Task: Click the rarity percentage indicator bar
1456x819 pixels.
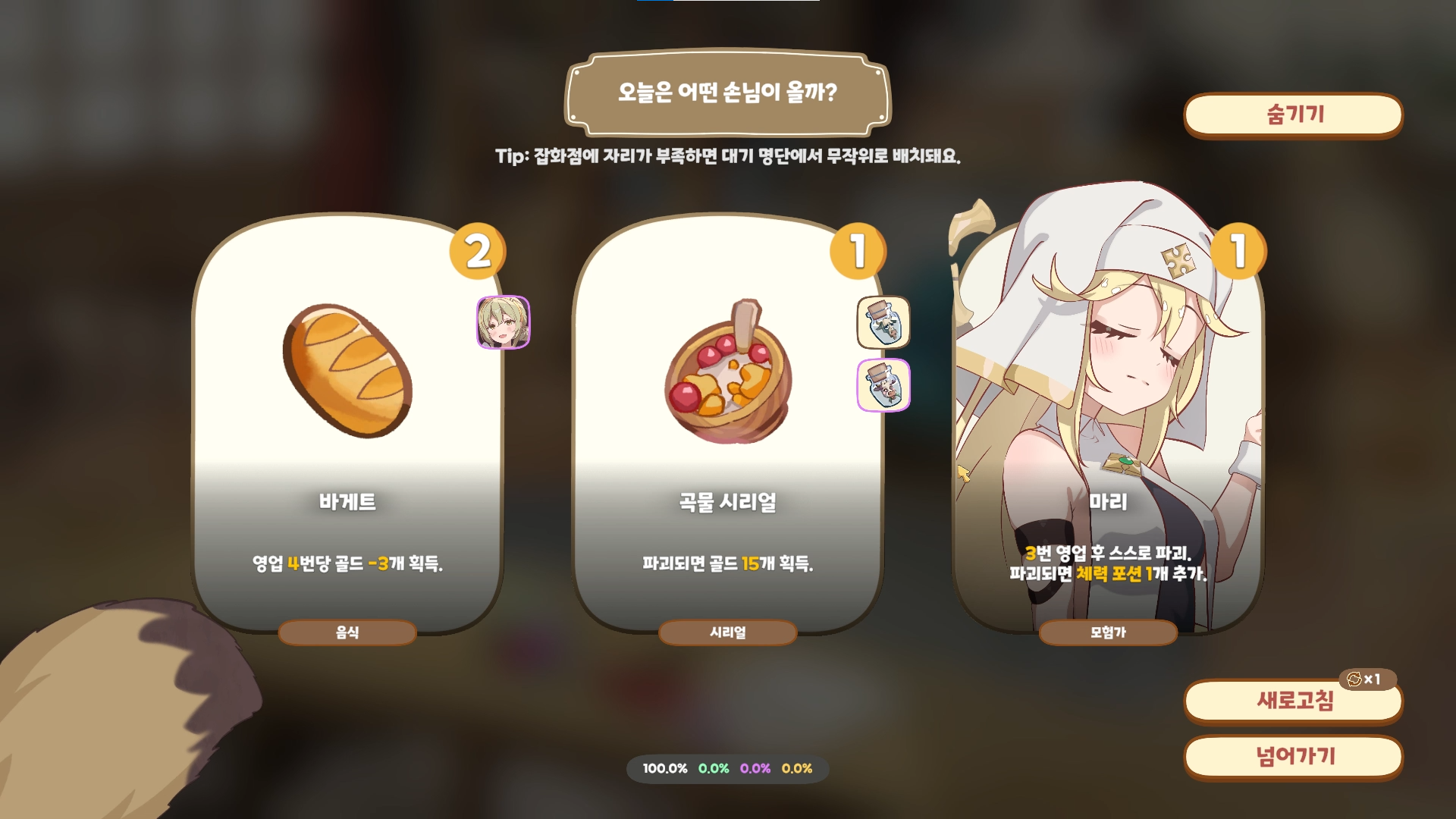Action: [x=728, y=768]
